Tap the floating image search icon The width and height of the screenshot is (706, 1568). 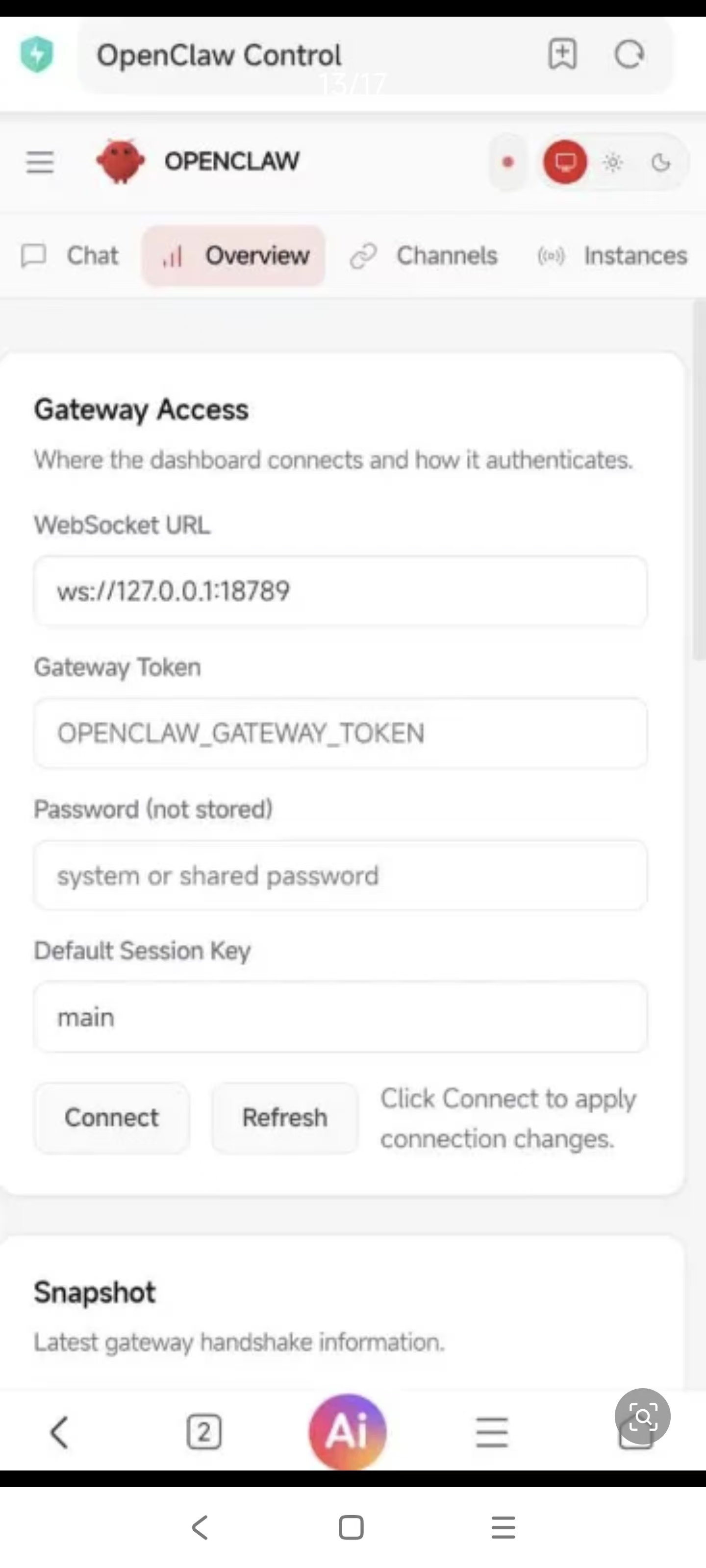coord(642,1417)
